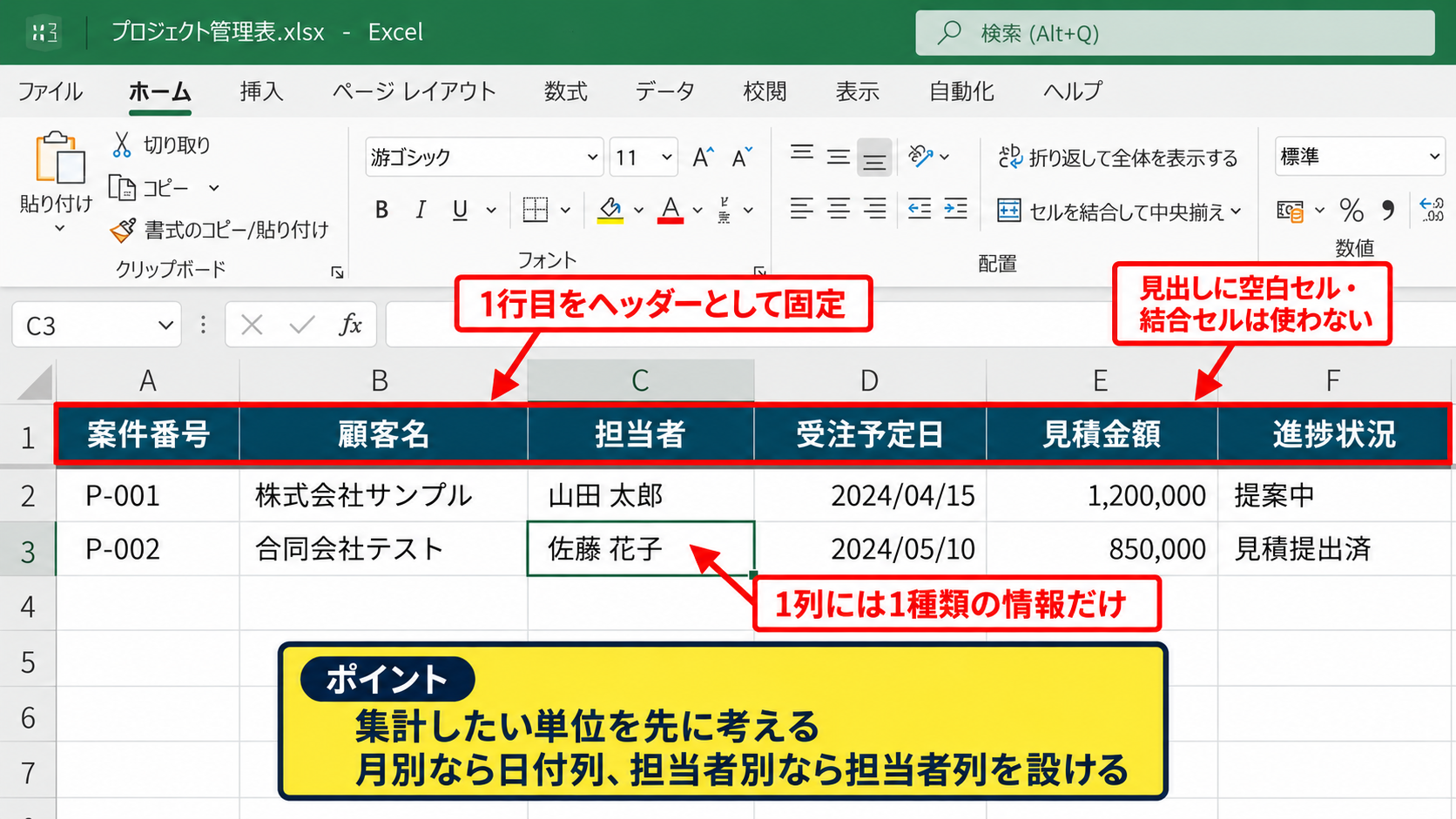Toggle bottom vertical alignment
Image resolution: width=1456 pixels, height=819 pixels.
click(874, 158)
